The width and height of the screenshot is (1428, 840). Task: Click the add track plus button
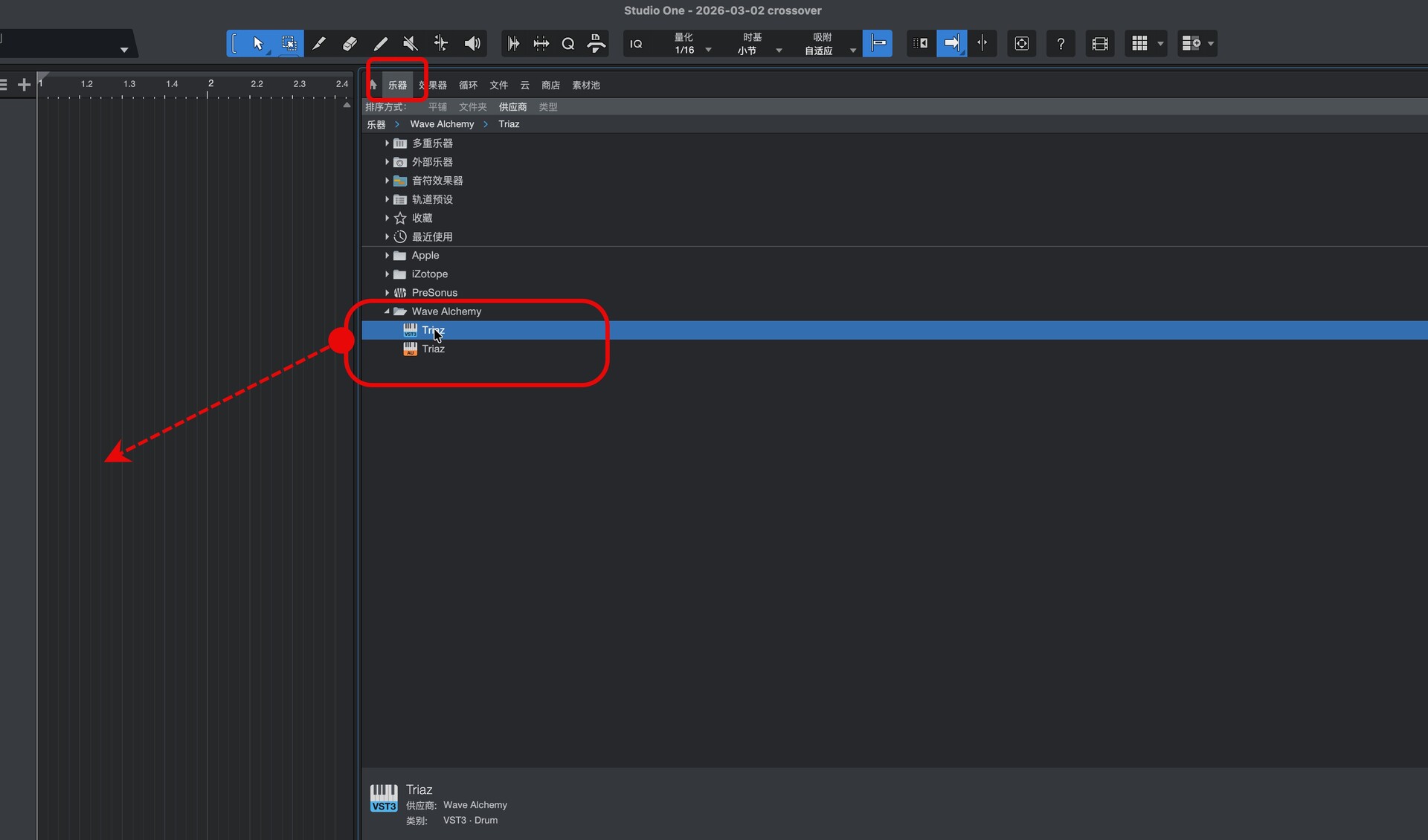click(x=24, y=85)
